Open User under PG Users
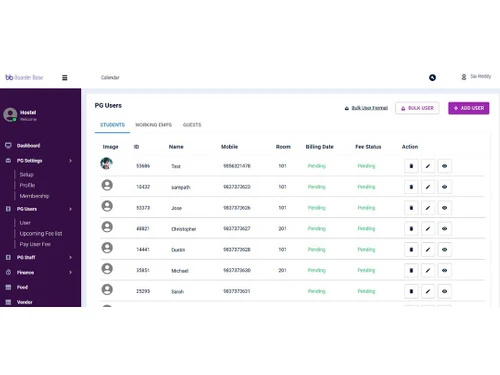The height and width of the screenshot is (375, 500). 25,223
